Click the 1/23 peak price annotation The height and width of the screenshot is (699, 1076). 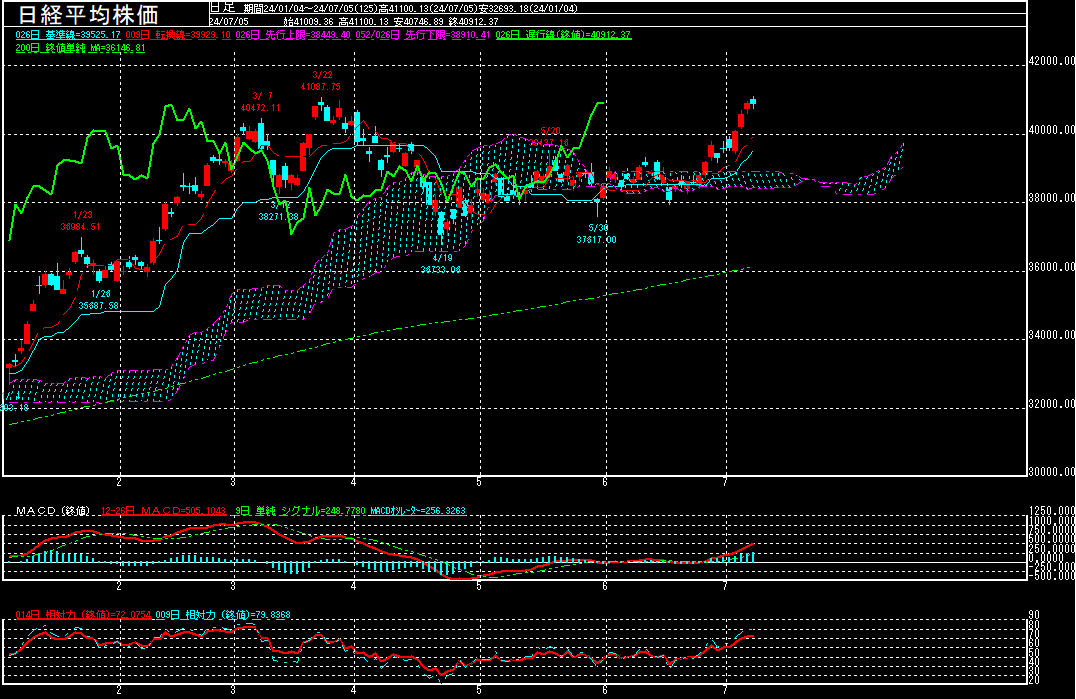(x=80, y=221)
